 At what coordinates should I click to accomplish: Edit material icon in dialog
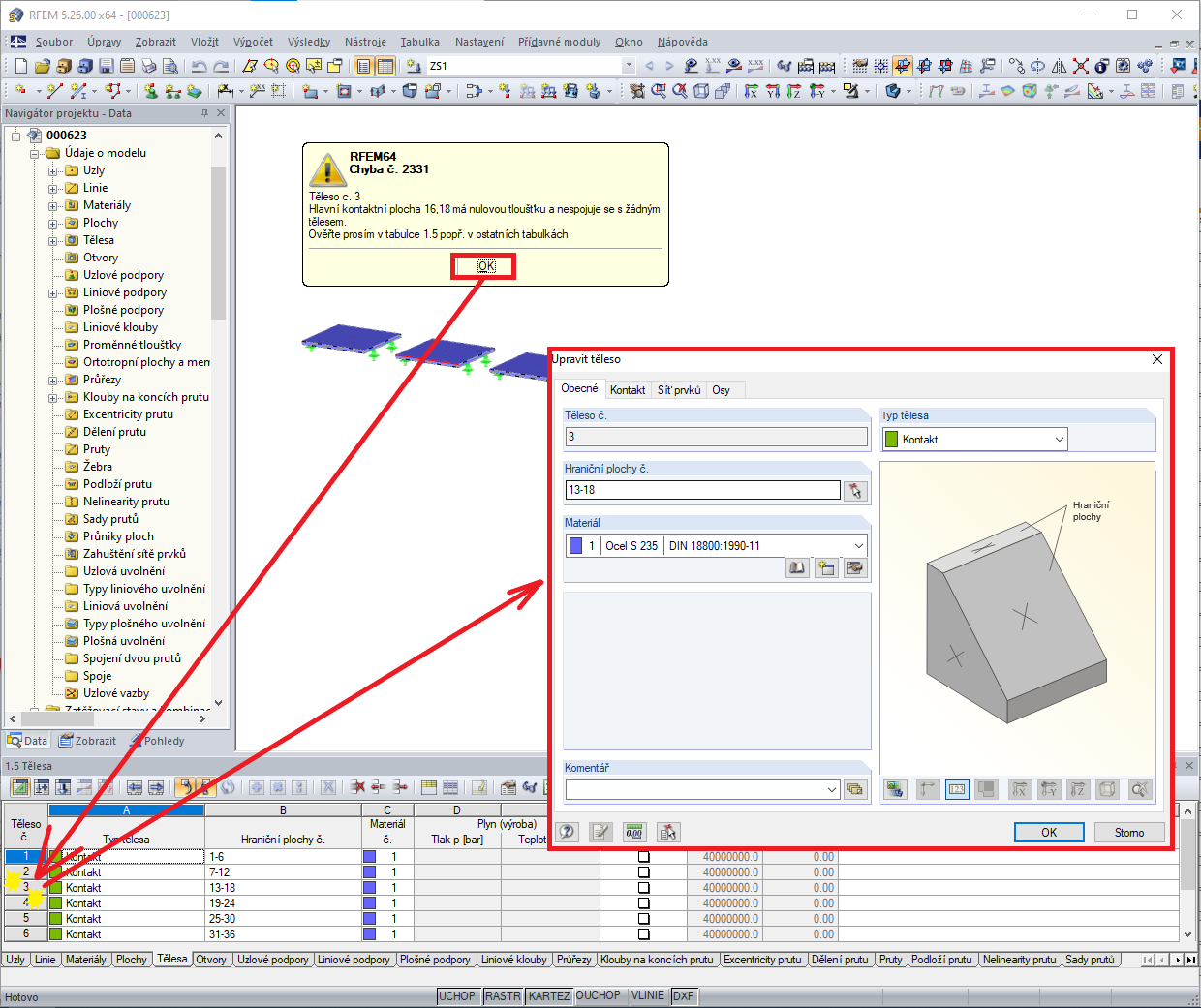[x=855, y=568]
